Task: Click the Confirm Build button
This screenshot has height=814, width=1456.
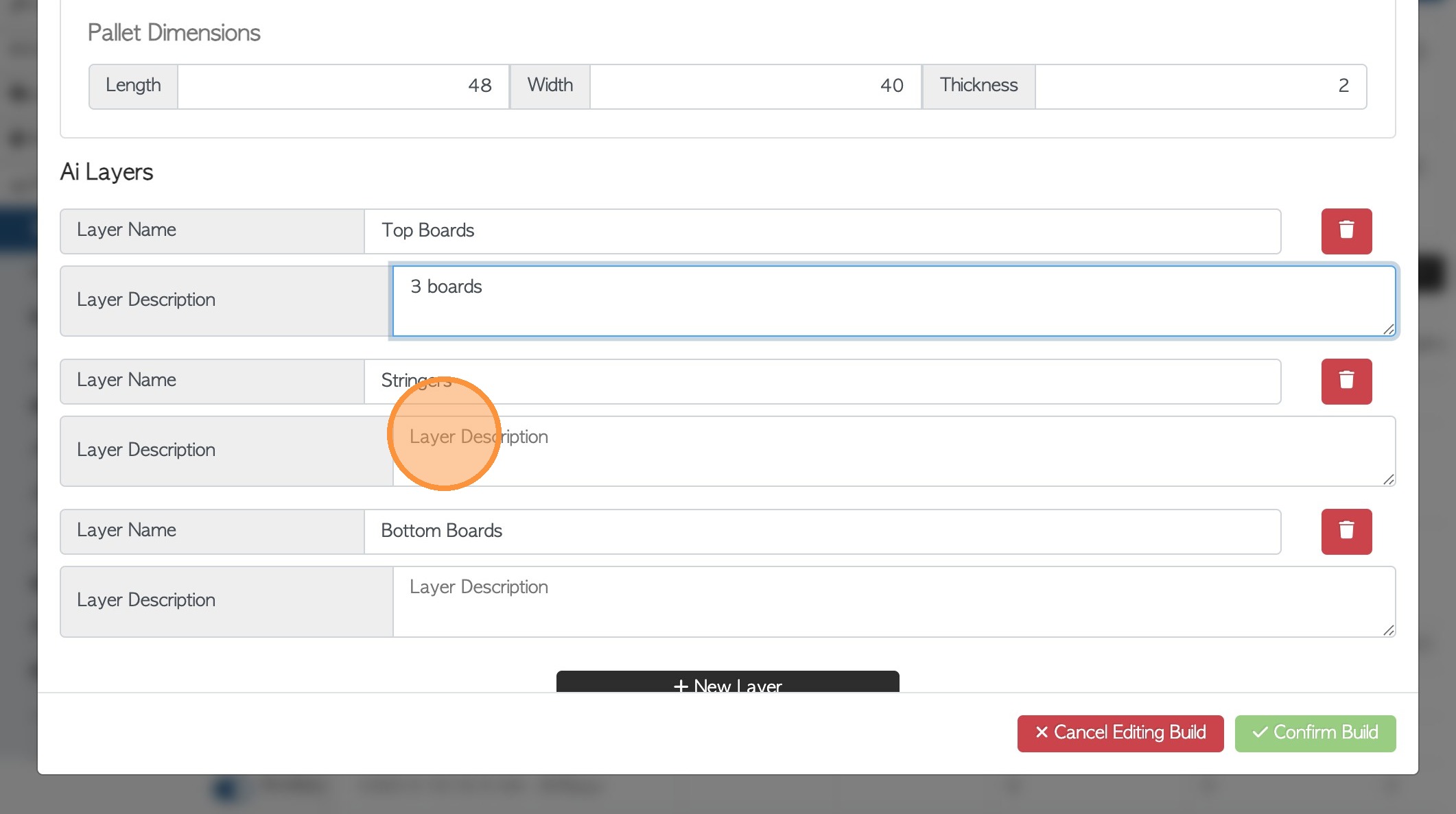Action: (x=1315, y=733)
